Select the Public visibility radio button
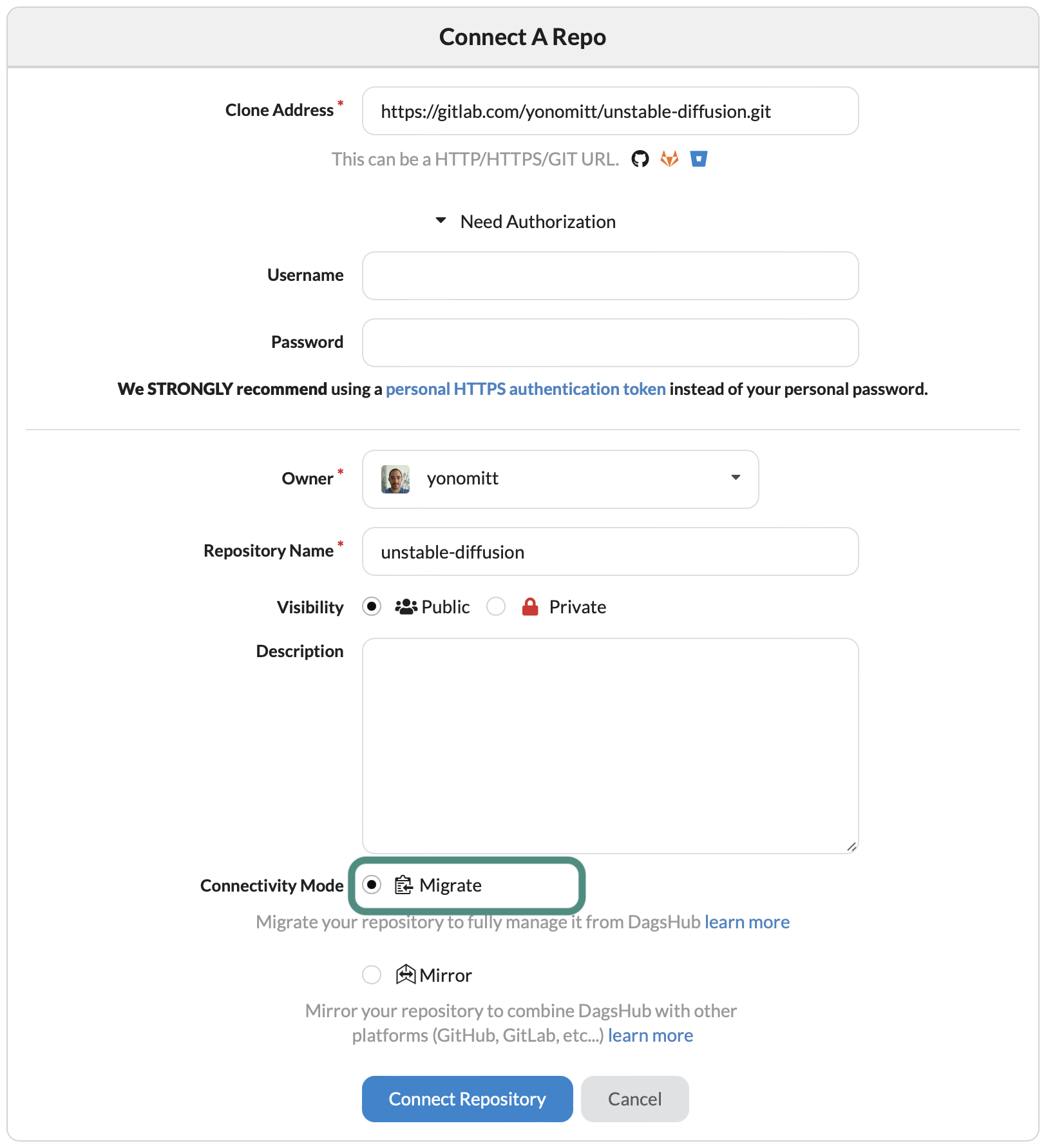Screen dimensions: 1046x1148 (x=372, y=606)
